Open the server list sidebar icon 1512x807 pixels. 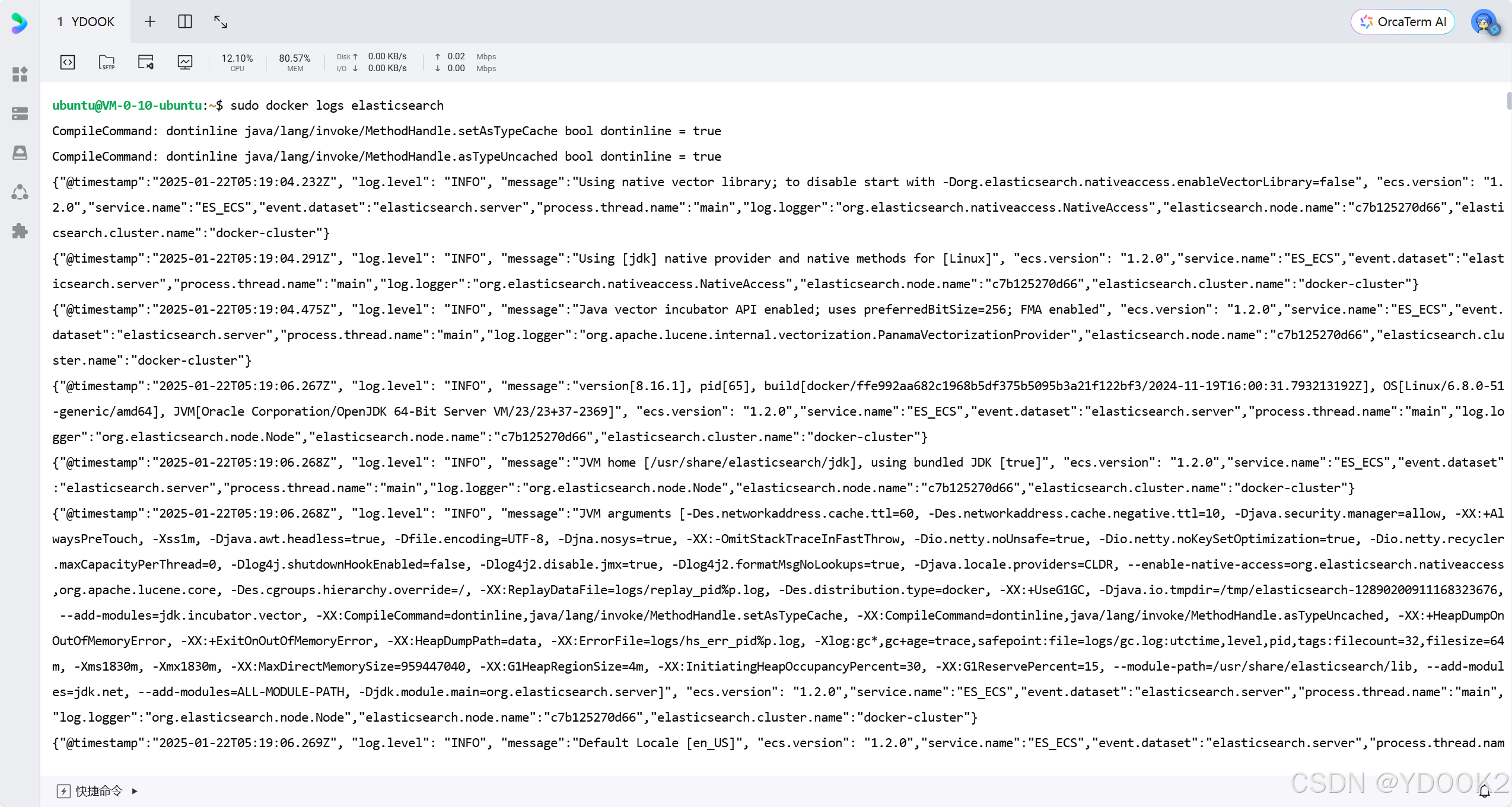20,113
